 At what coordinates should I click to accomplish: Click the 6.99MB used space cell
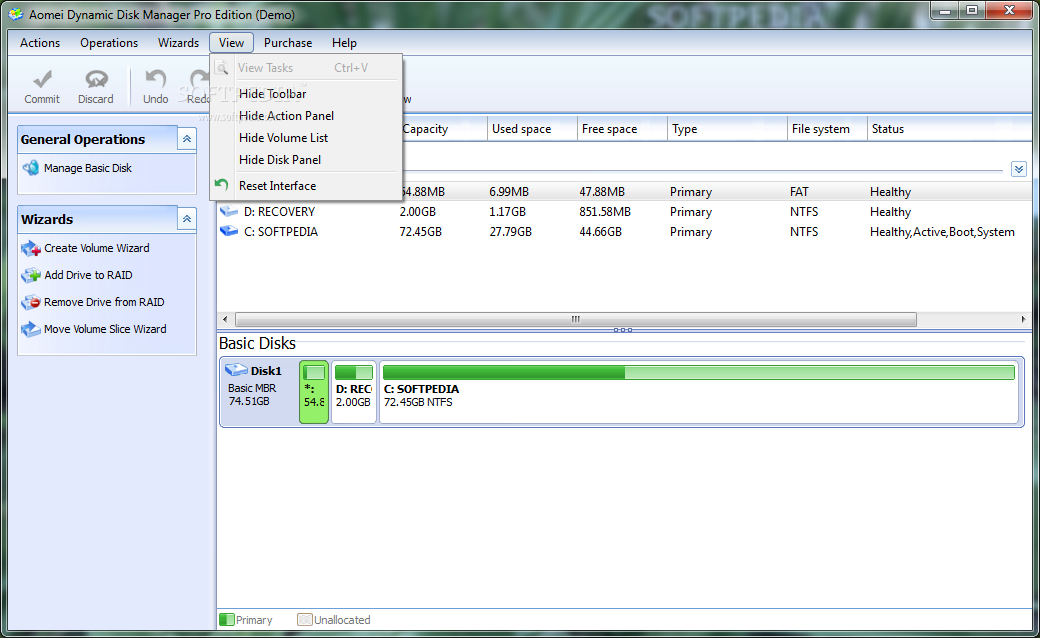pos(509,192)
